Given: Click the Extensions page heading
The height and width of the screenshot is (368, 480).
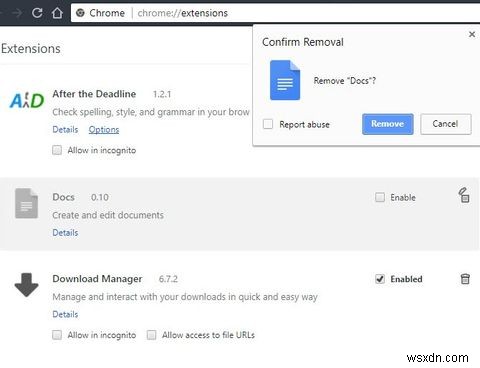Looking at the screenshot, I should 31,49.
